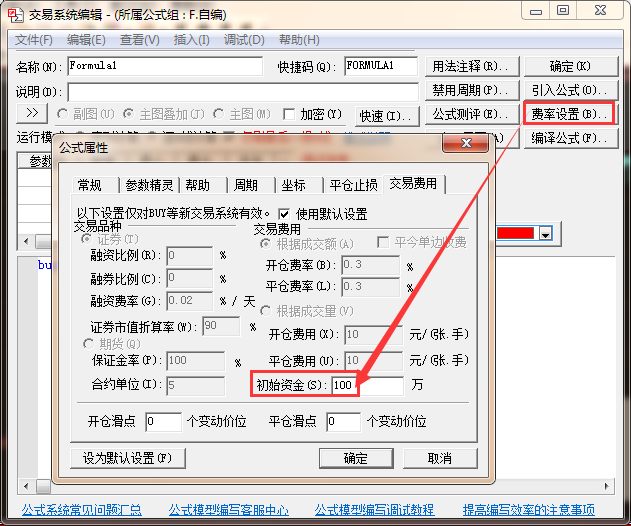The width and height of the screenshot is (631, 526).
Task: Click the 融资比例(R) field
Action: 190,256
